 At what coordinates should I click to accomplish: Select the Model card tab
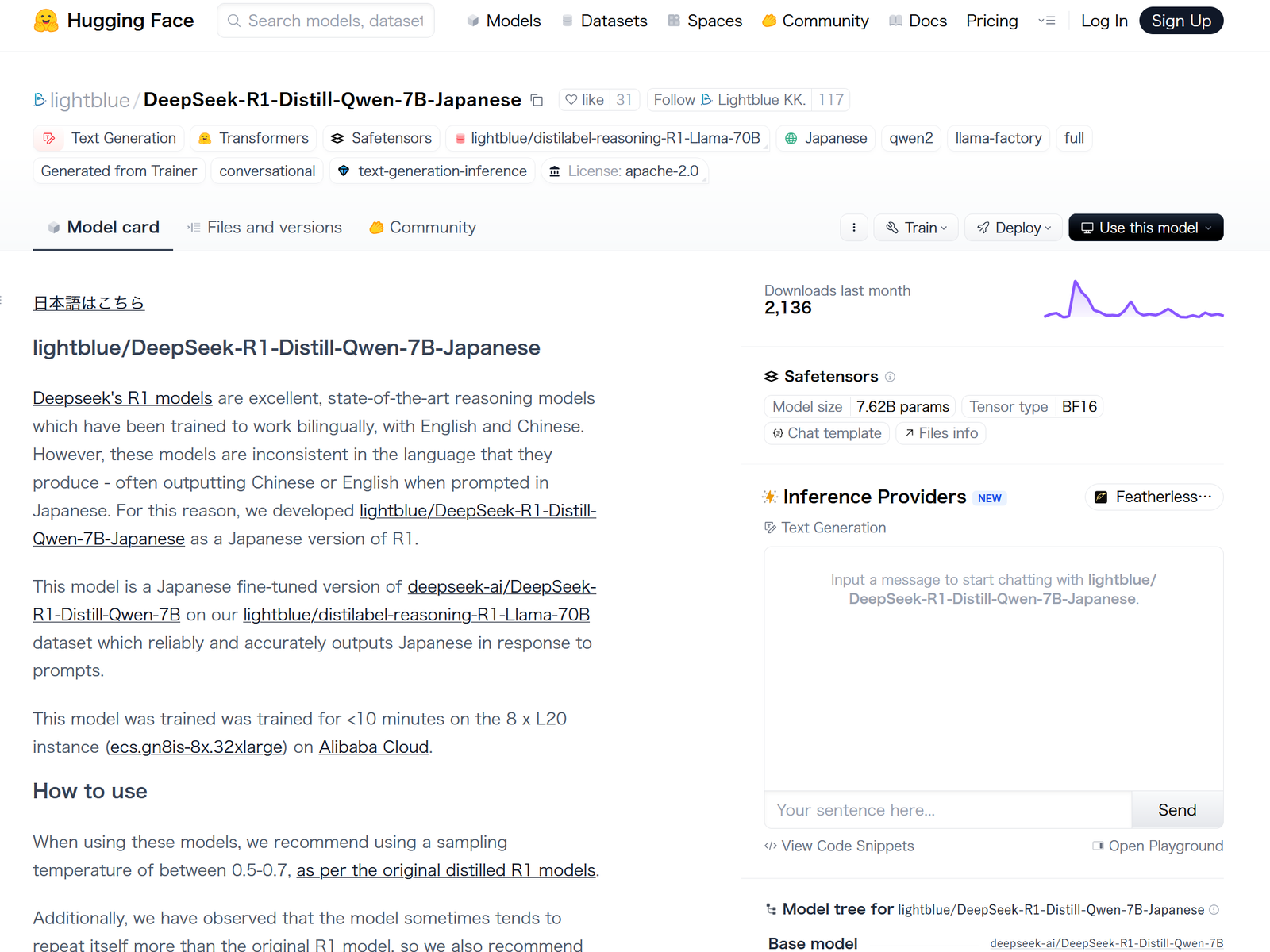tap(103, 228)
